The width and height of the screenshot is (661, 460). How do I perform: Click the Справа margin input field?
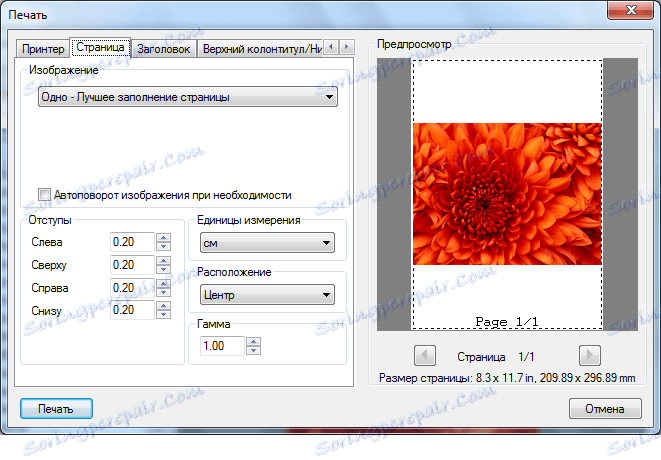pyautogui.click(x=132, y=288)
